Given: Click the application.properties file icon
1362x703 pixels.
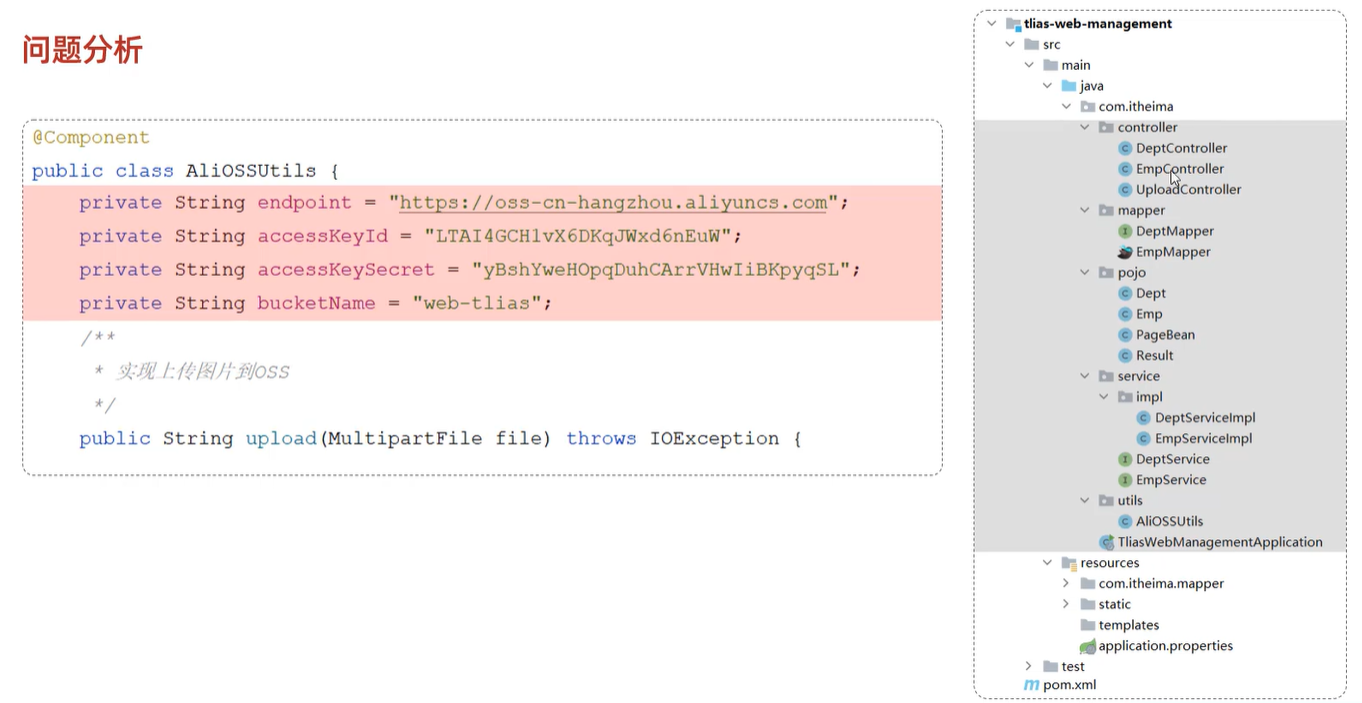Looking at the screenshot, I should coord(1088,646).
